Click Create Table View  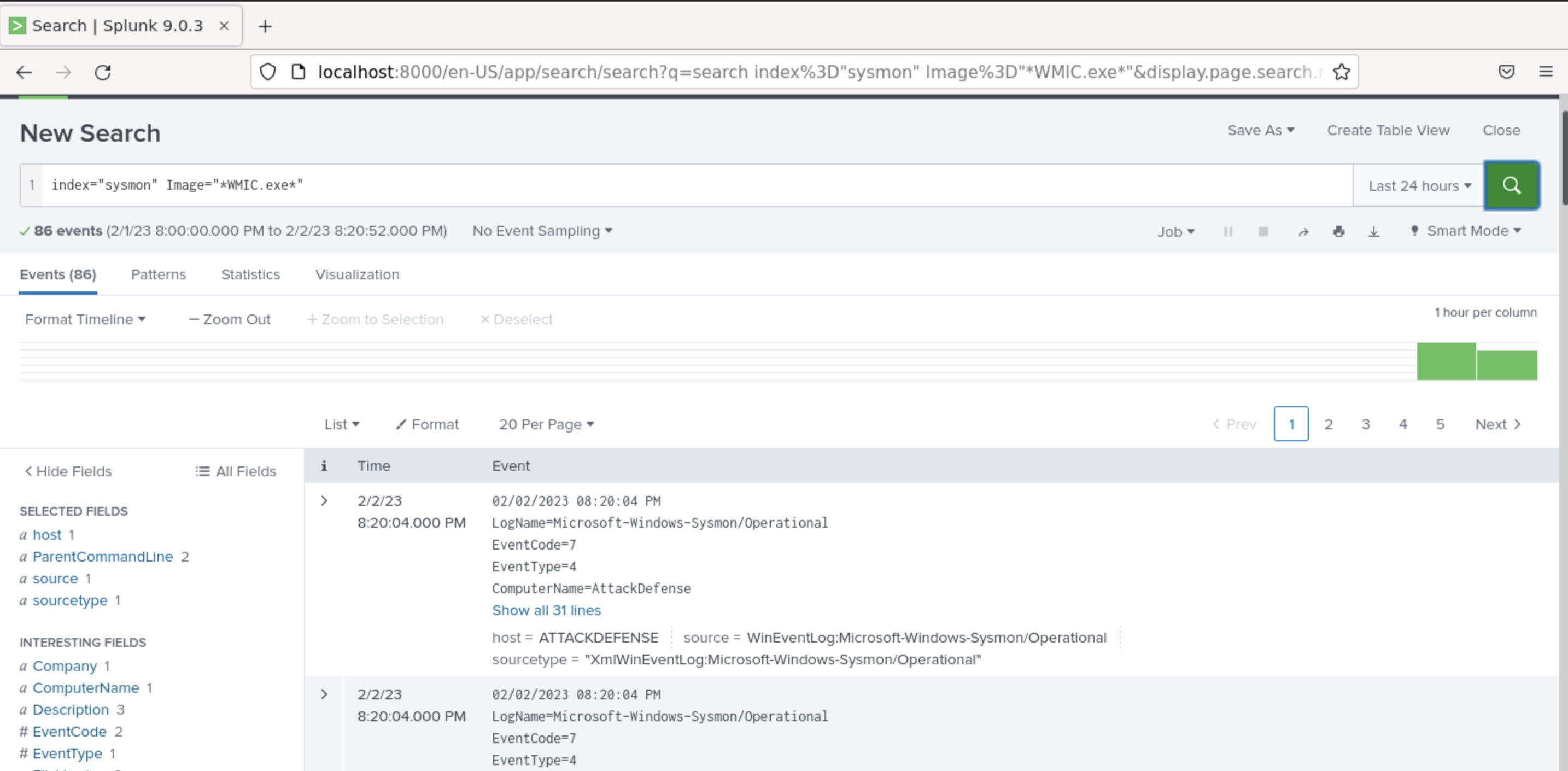pyautogui.click(x=1388, y=130)
